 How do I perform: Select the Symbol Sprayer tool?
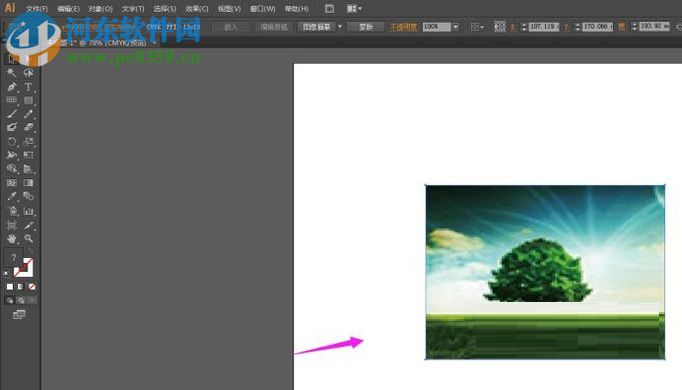[x=12, y=211]
